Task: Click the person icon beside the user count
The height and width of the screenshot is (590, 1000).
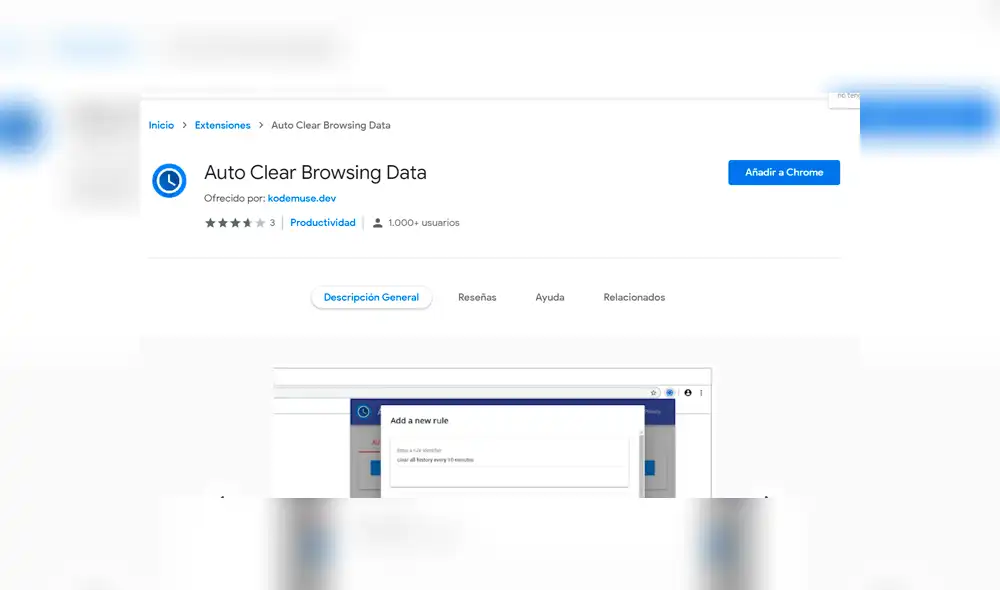Action: coord(378,223)
